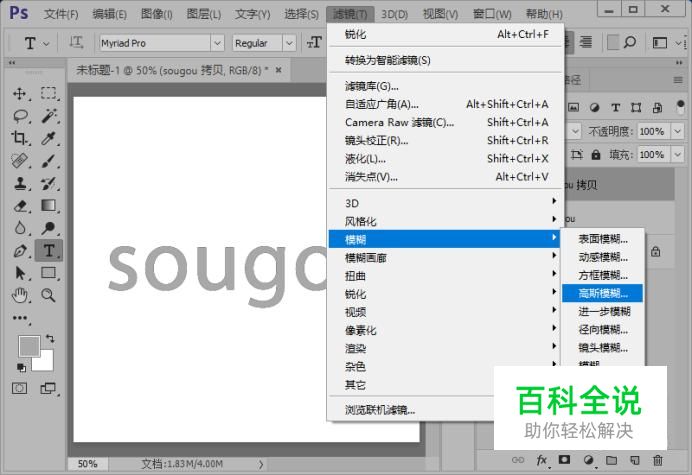
Task: Toggle the prevent artboard nesting lock
Action: pyautogui.click(x=576, y=155)
